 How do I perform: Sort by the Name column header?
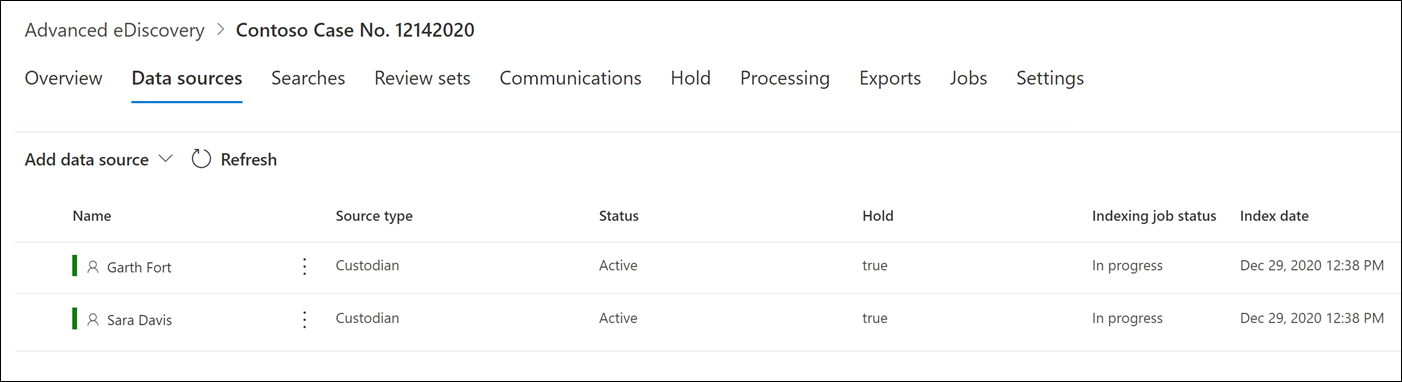point(92,216)
